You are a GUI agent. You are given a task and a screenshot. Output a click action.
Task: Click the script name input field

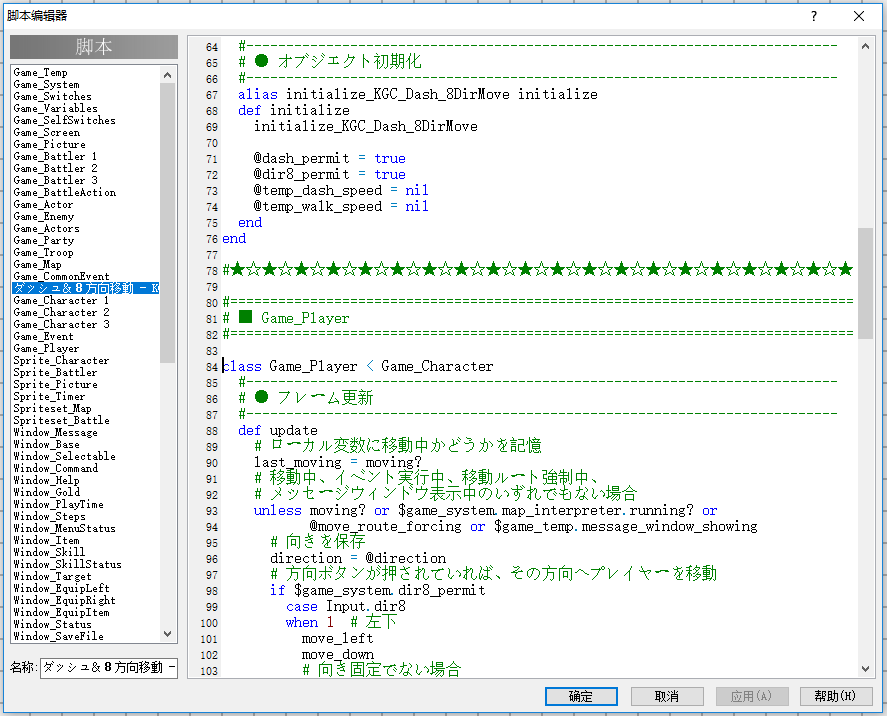pyautogui.click(x=109, y=667)
